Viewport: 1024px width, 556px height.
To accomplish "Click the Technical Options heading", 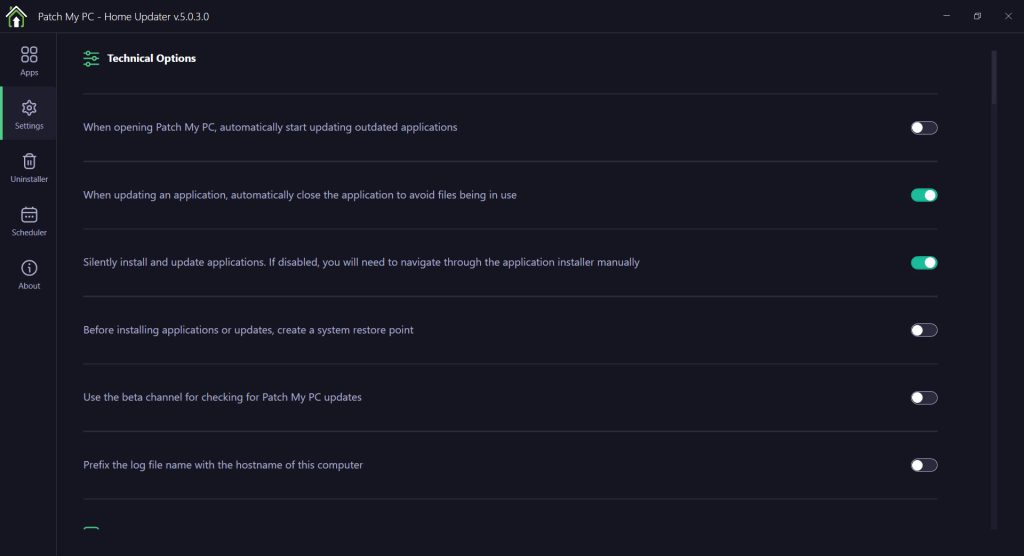I will [x=152, y=58].
